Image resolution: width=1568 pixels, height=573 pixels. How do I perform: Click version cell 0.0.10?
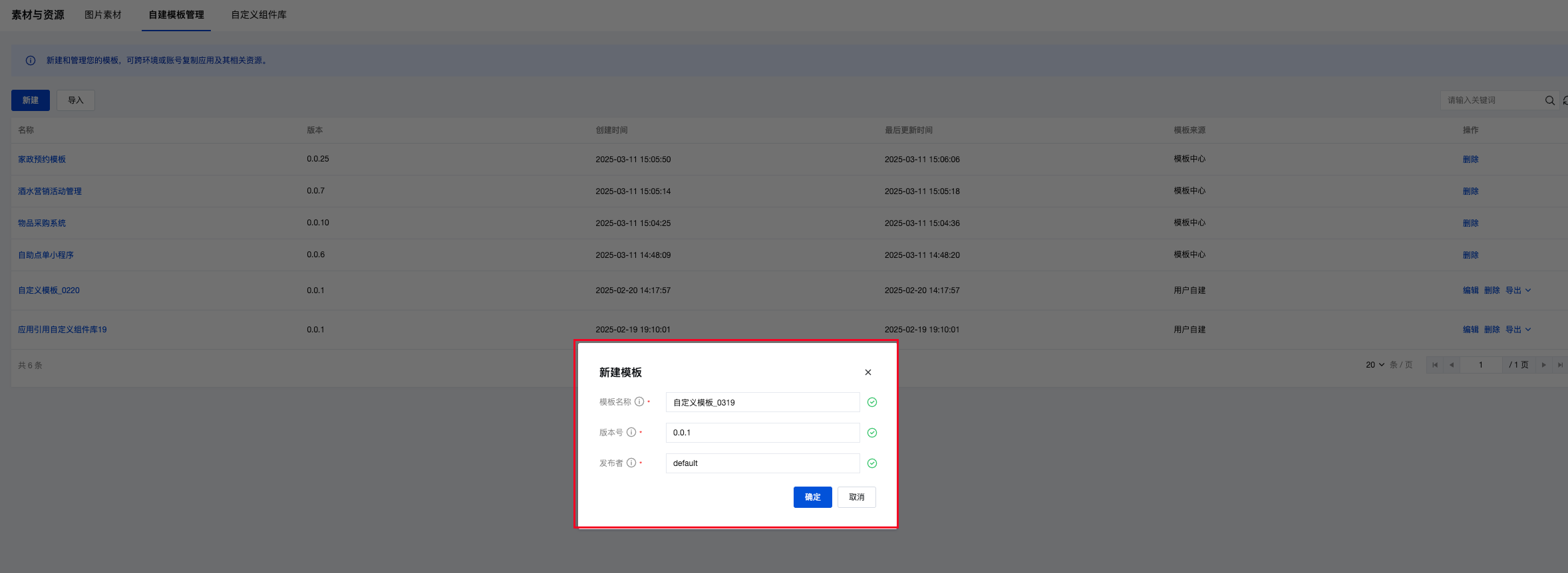tap(318, 223)
